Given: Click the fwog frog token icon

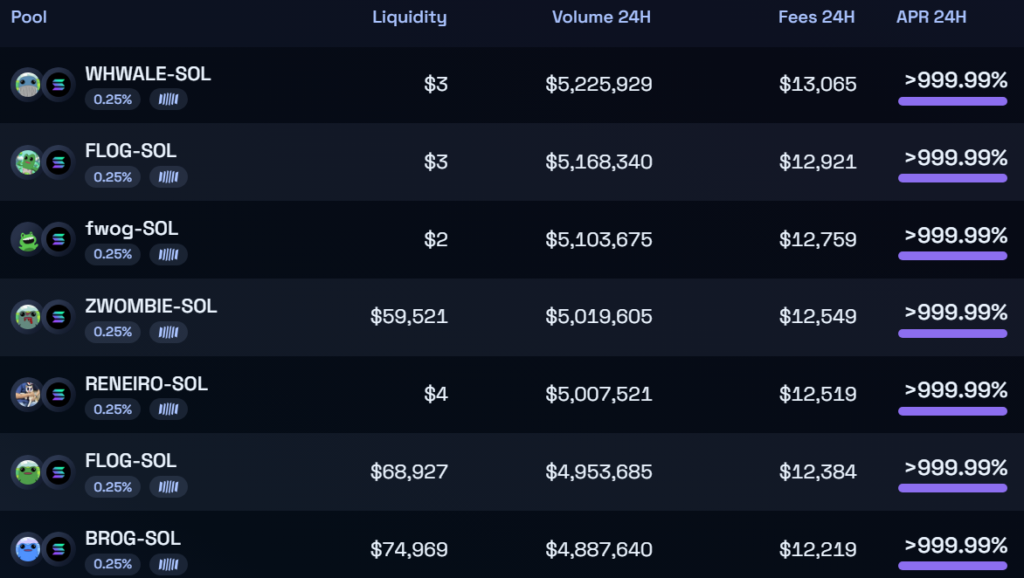Looking at the screenshot, I should pyautogui.click(x=27, y=239).
